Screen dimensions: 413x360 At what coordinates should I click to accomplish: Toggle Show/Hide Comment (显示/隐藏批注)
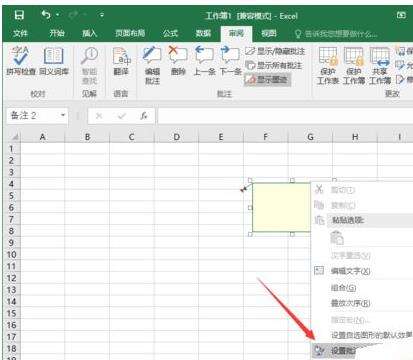[x=275, y=51]
